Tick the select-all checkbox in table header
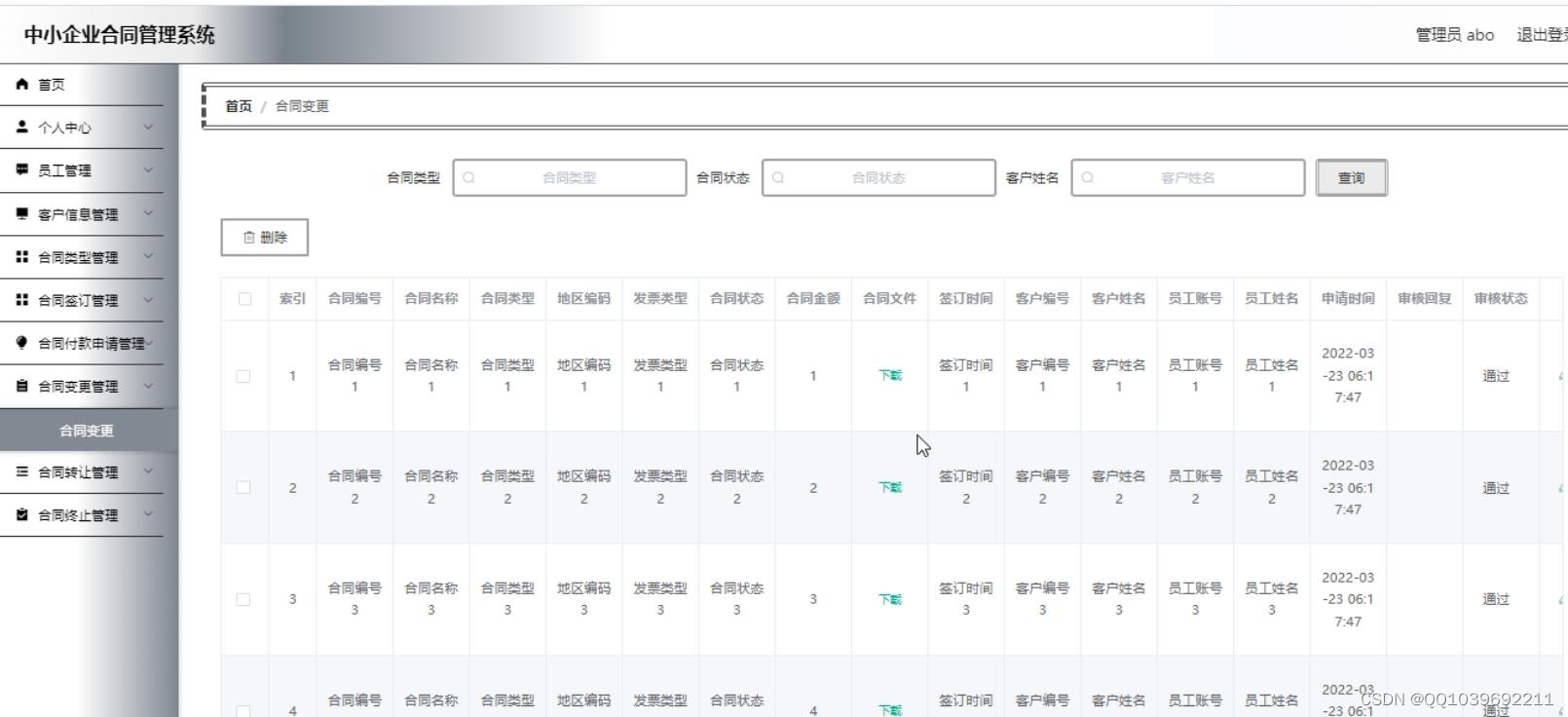Image resolution: width=1568 pixels, height=717 pixels. pos(244,299)
